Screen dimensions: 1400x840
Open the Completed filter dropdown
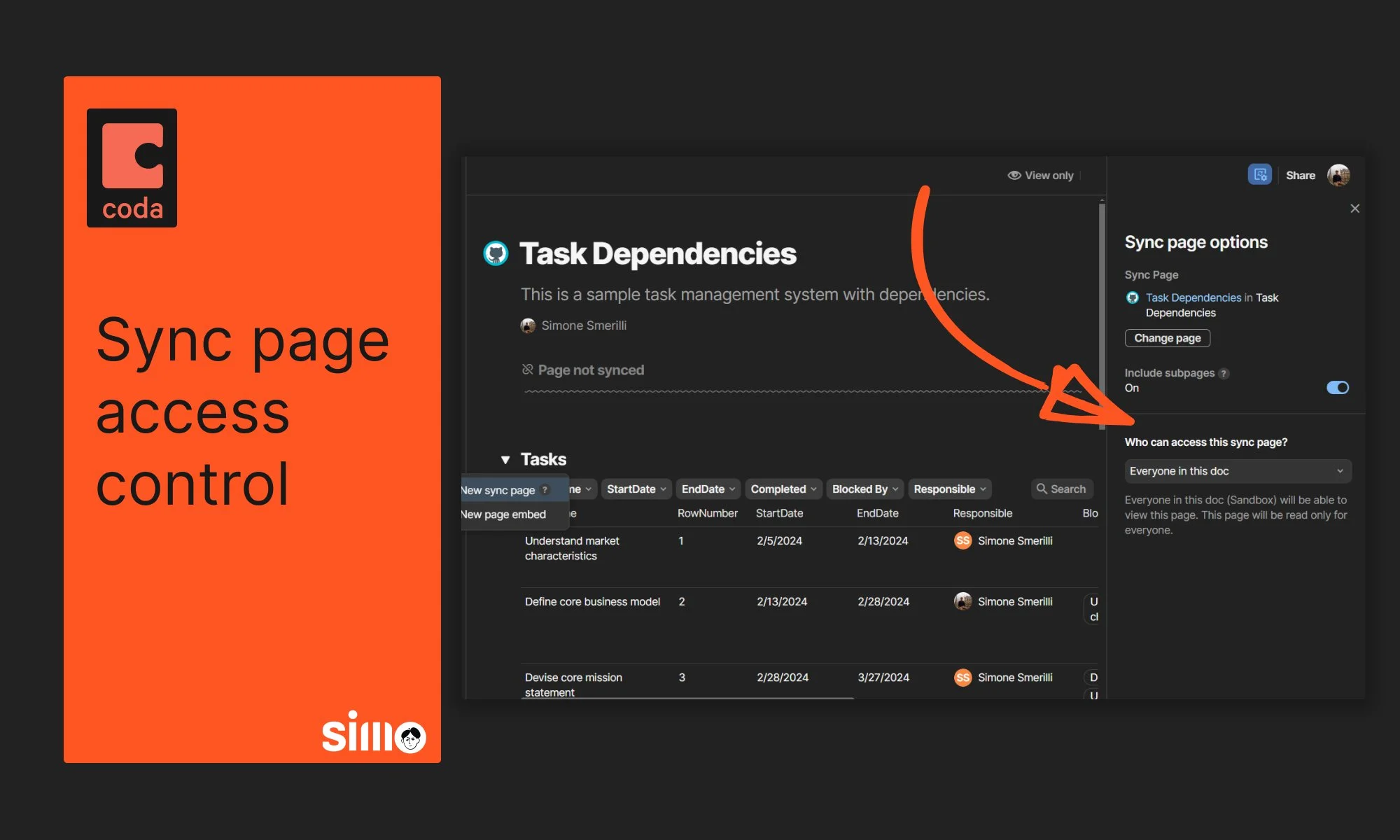(x=783, y=489)
